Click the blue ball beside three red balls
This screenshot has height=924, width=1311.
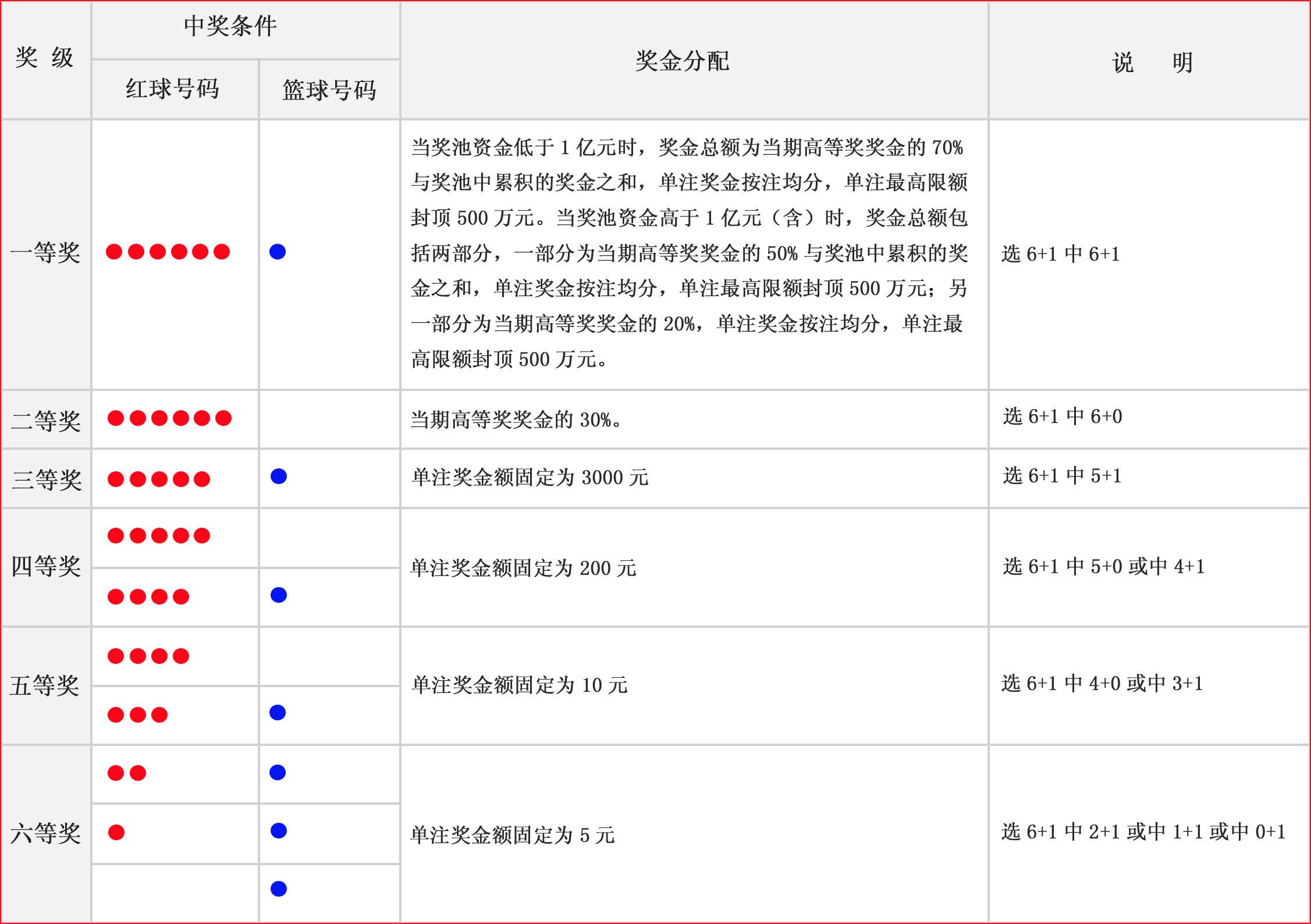pyautogui.click(x=278, y=712)
